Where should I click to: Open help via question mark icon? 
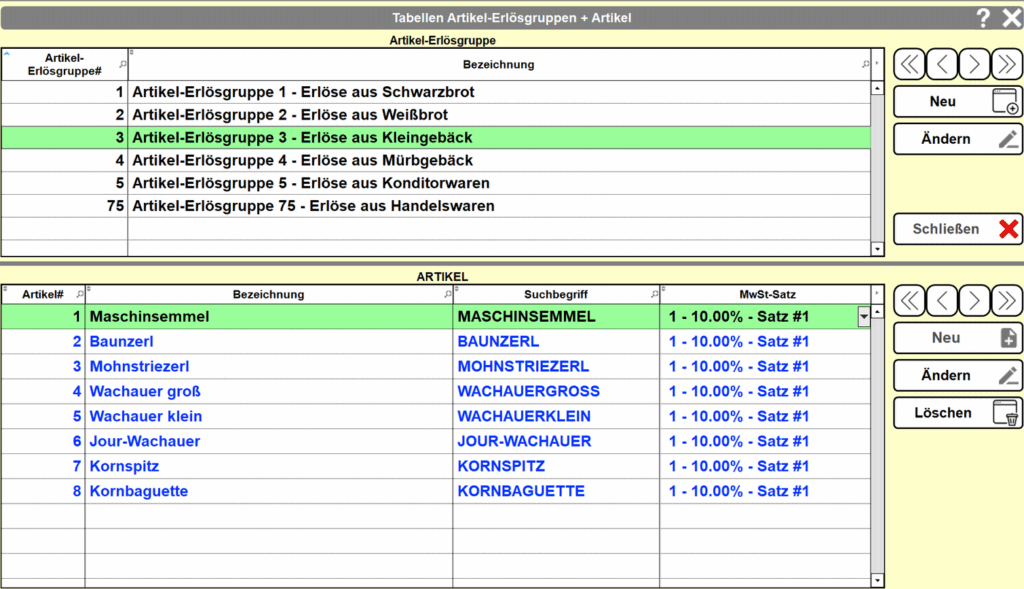983,18
